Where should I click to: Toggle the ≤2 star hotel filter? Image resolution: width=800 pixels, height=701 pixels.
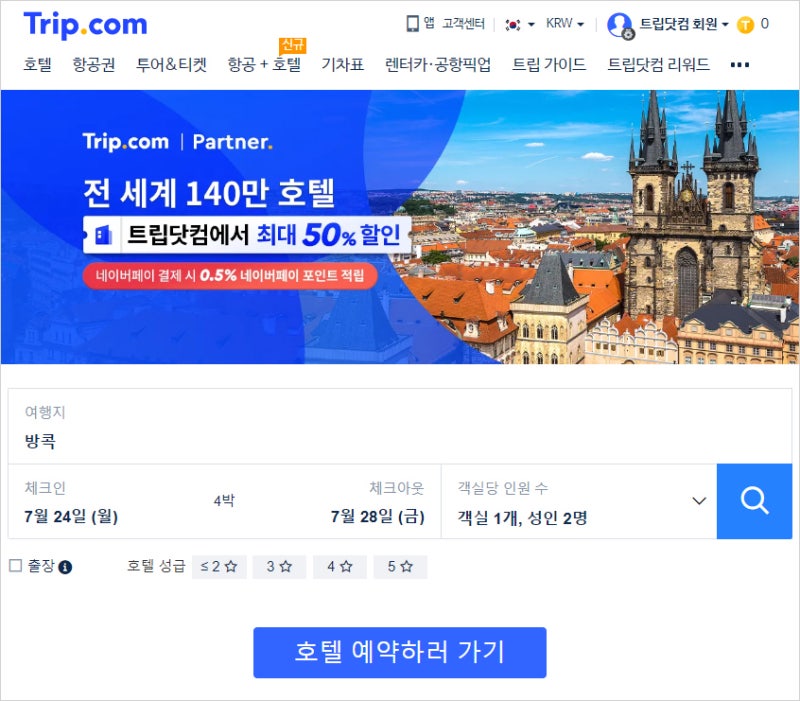[x=219, y=567]
